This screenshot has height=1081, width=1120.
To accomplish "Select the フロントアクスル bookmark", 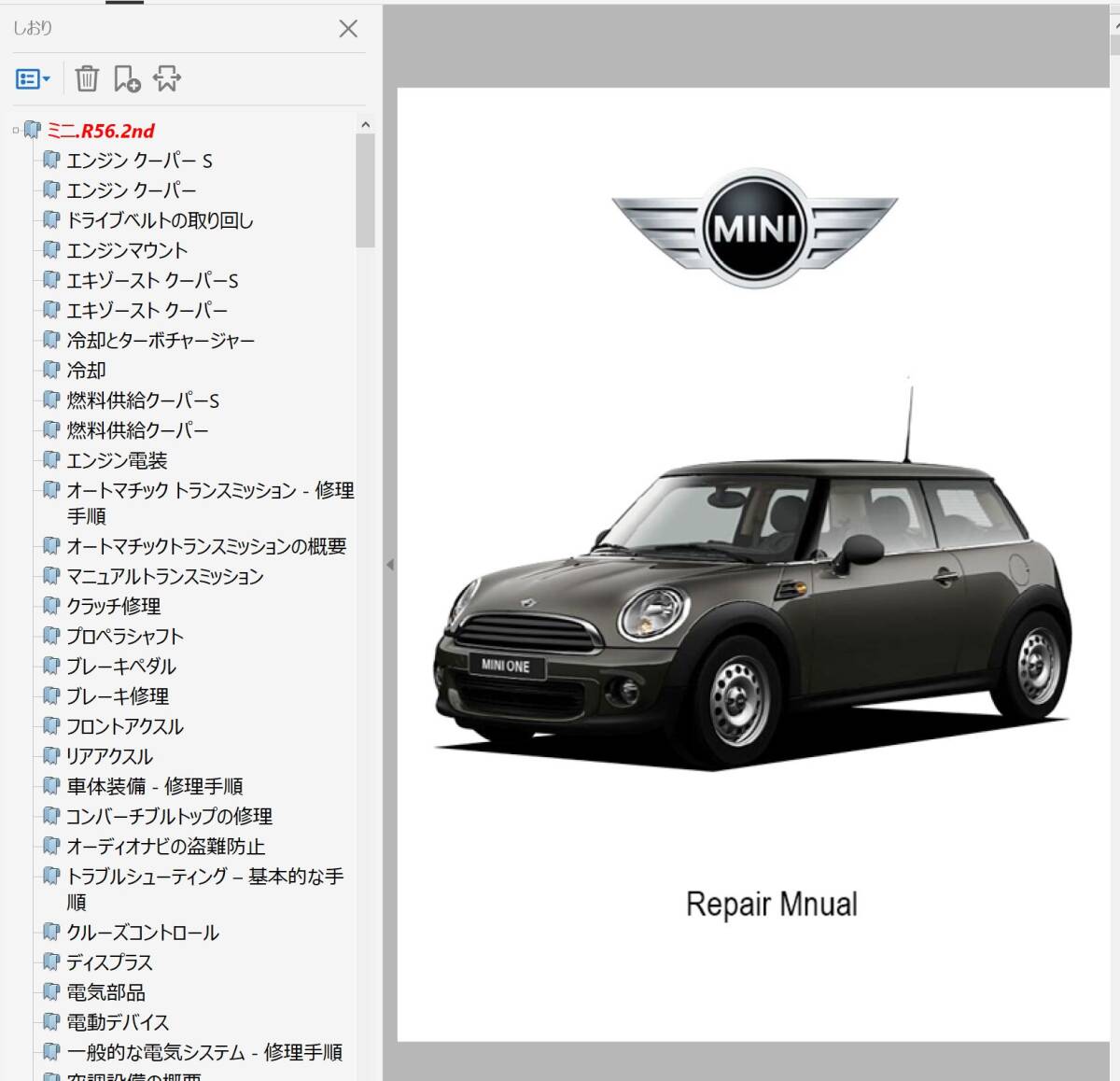I will click(x=125, y=725).
